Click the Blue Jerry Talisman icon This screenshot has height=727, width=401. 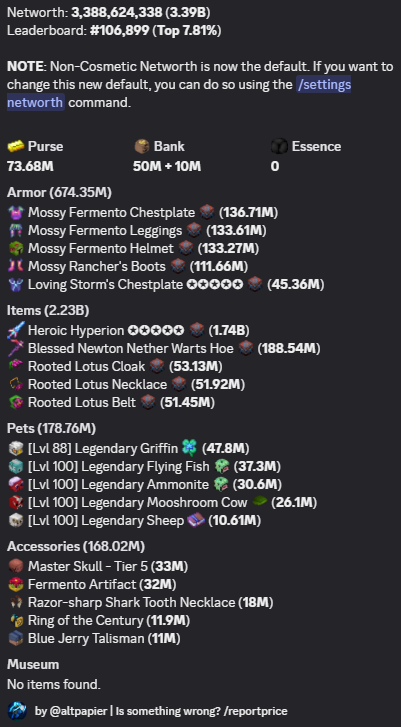[16, 638]
